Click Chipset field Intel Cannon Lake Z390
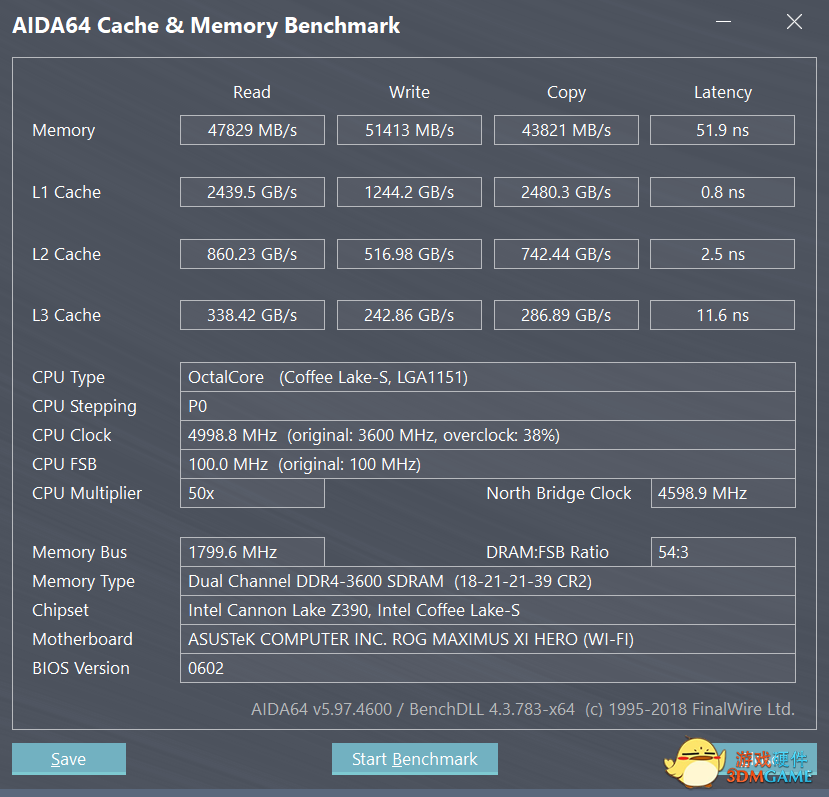This screenshot has height=797, width=829. [487, 610]
